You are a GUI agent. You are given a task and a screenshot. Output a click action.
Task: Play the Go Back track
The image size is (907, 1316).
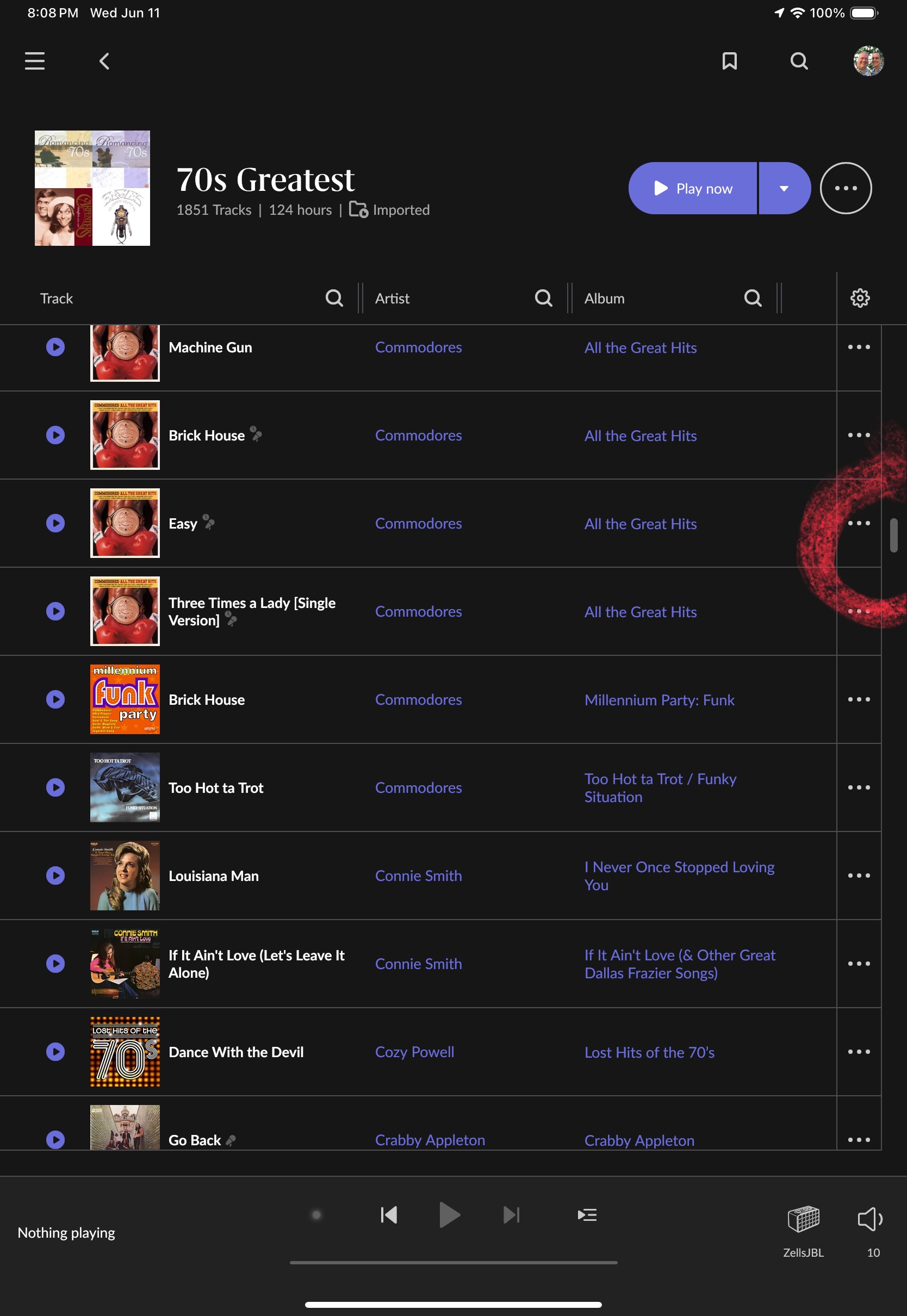(x=55, y=1139)
